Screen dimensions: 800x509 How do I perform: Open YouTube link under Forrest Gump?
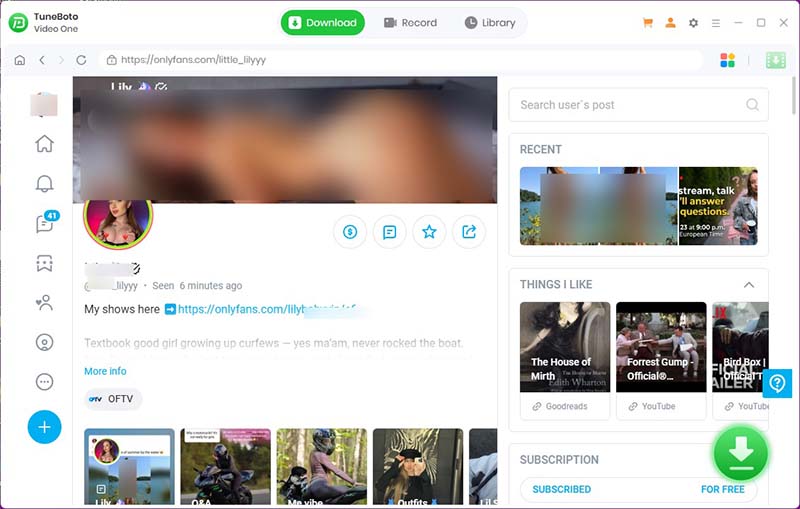652,406
